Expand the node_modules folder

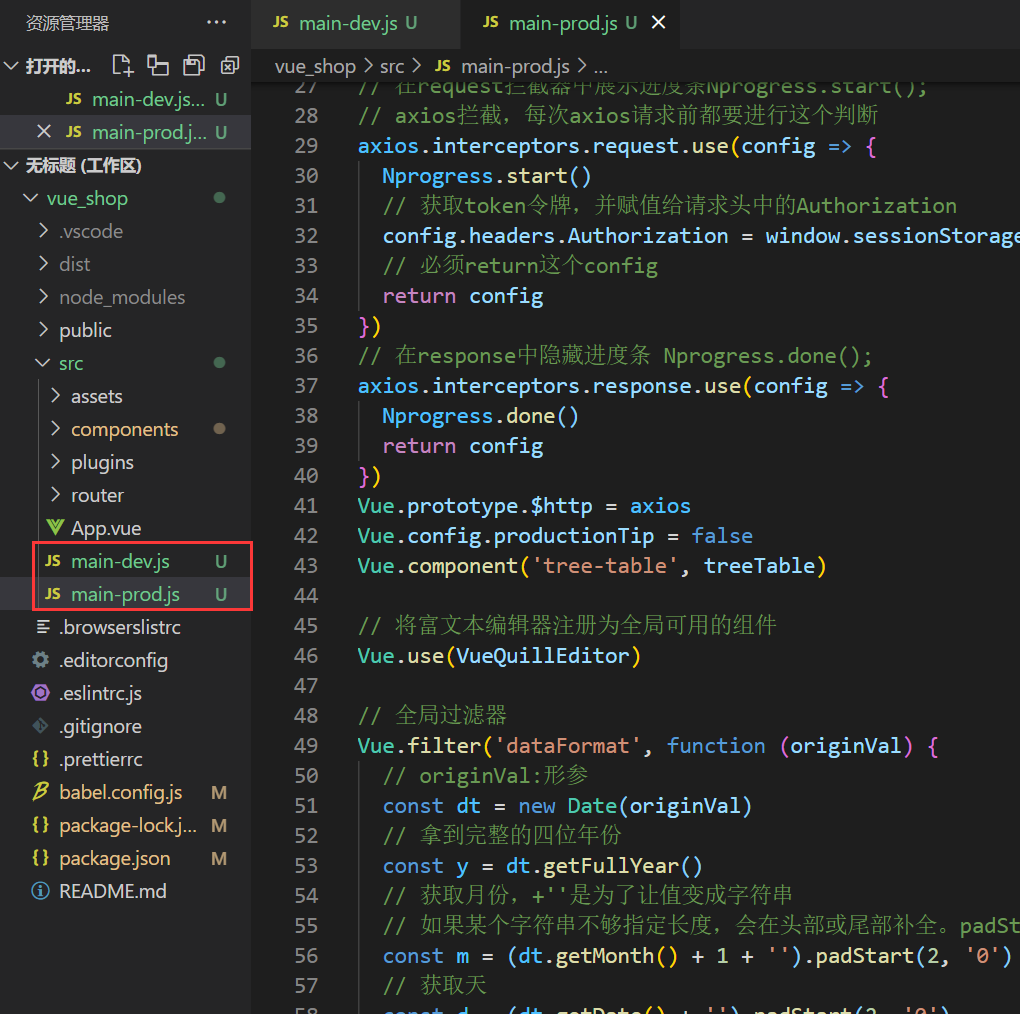point(121,297)
